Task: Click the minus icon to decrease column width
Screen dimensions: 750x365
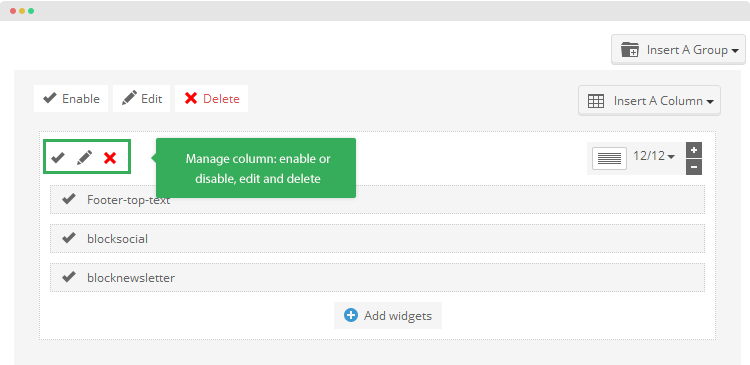Action: [694, 167]
